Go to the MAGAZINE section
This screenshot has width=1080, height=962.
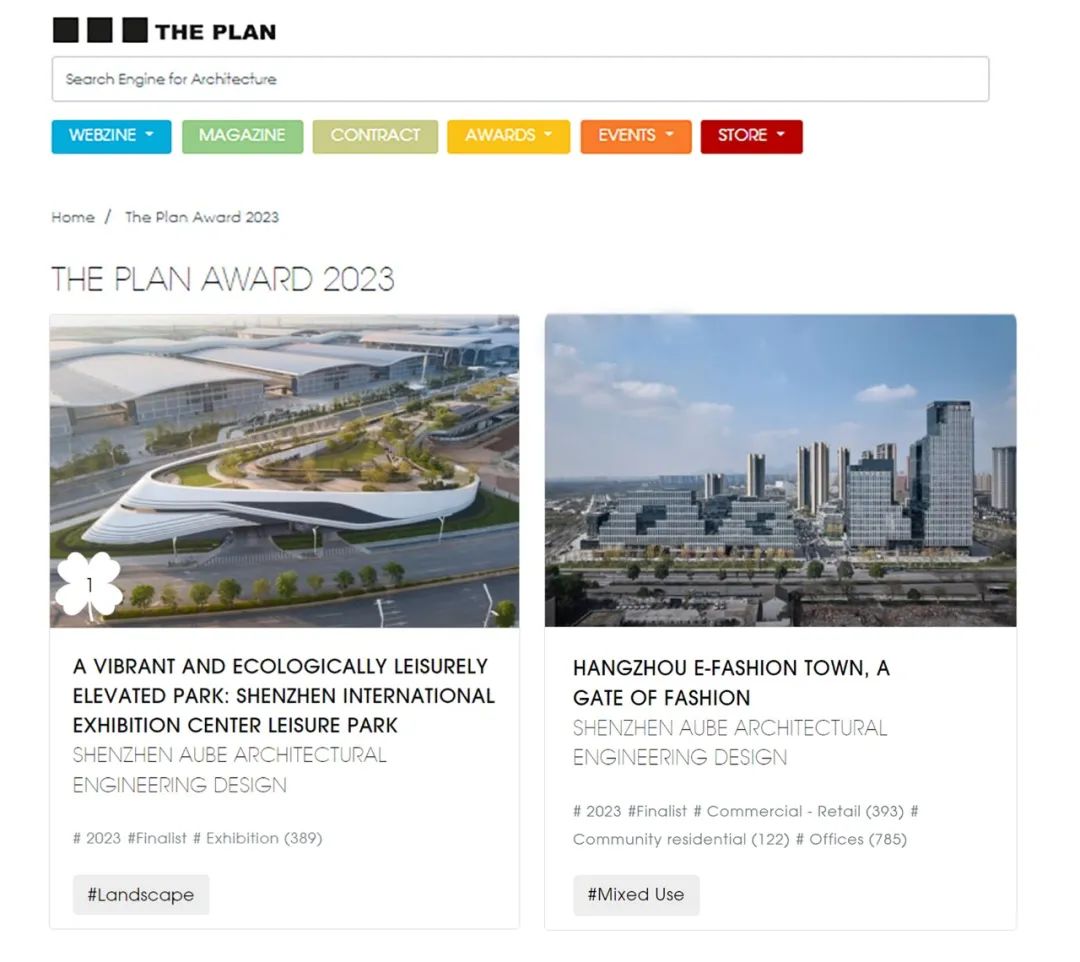[x=242, y=136]
